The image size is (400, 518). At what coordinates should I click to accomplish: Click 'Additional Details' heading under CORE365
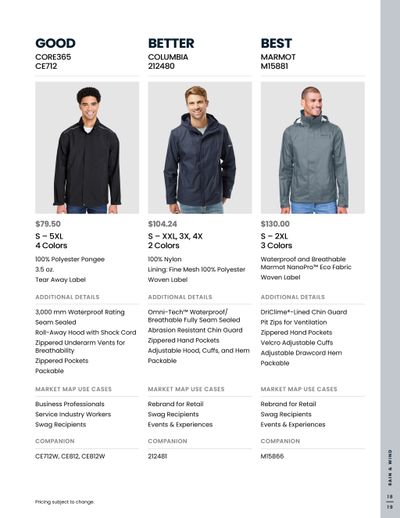coord(67,297)
